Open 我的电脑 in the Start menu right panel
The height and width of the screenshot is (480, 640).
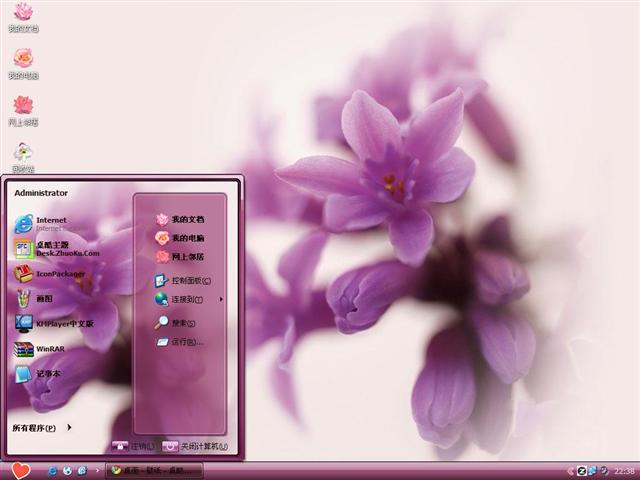180,238
